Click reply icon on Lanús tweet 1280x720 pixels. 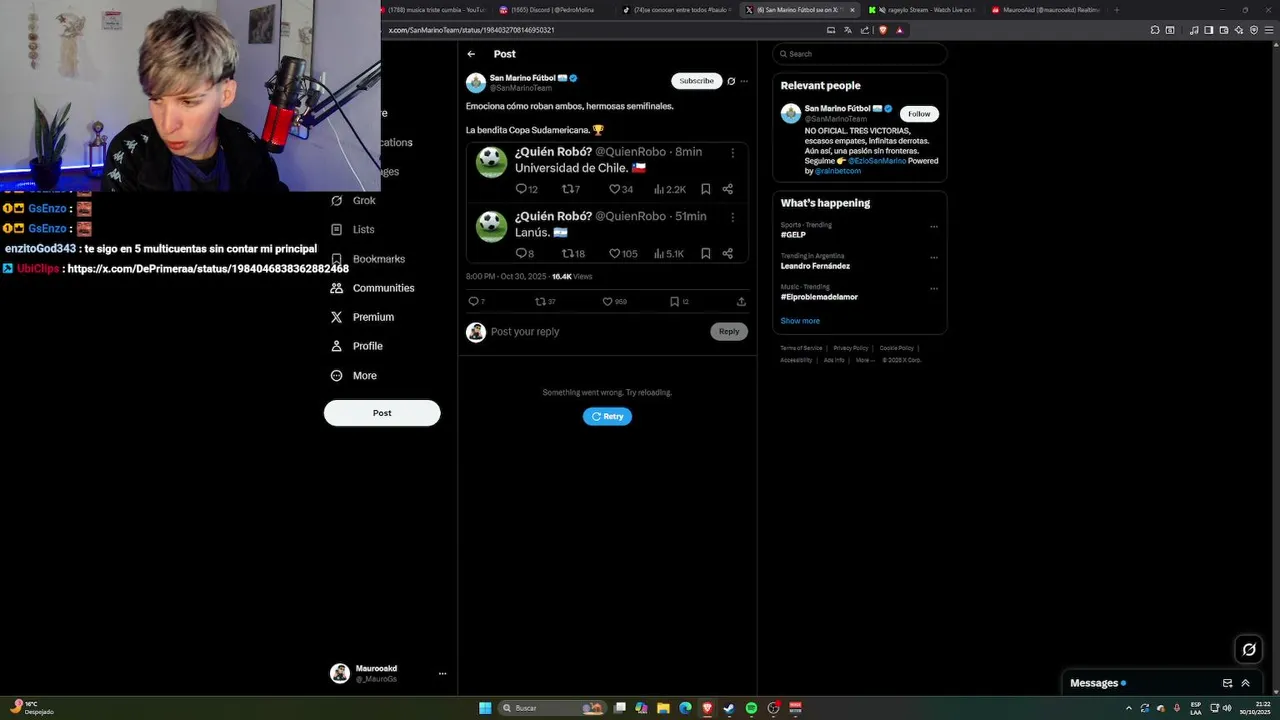[x=520, y=254]
